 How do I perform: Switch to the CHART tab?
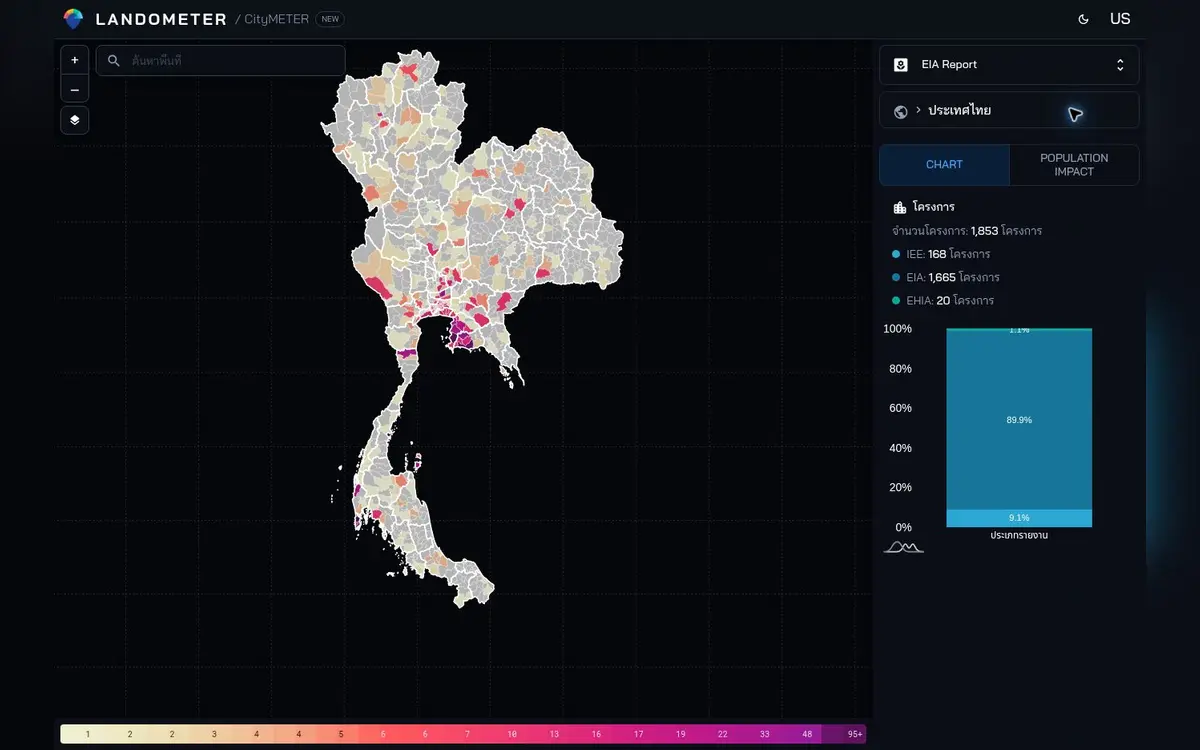944,165
